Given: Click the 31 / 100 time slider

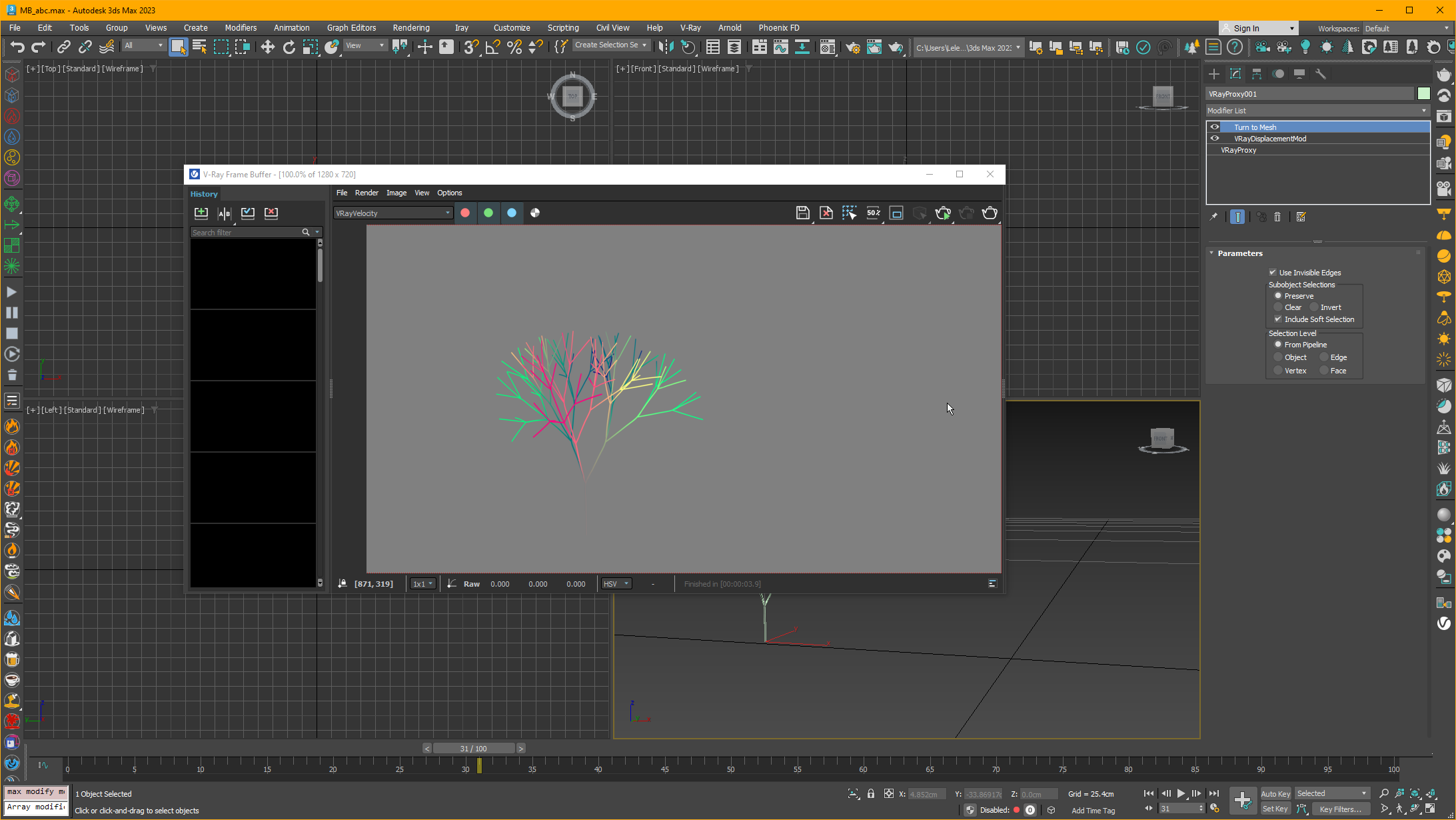Looking at the screenshot, I should click(x=474, y=748).
